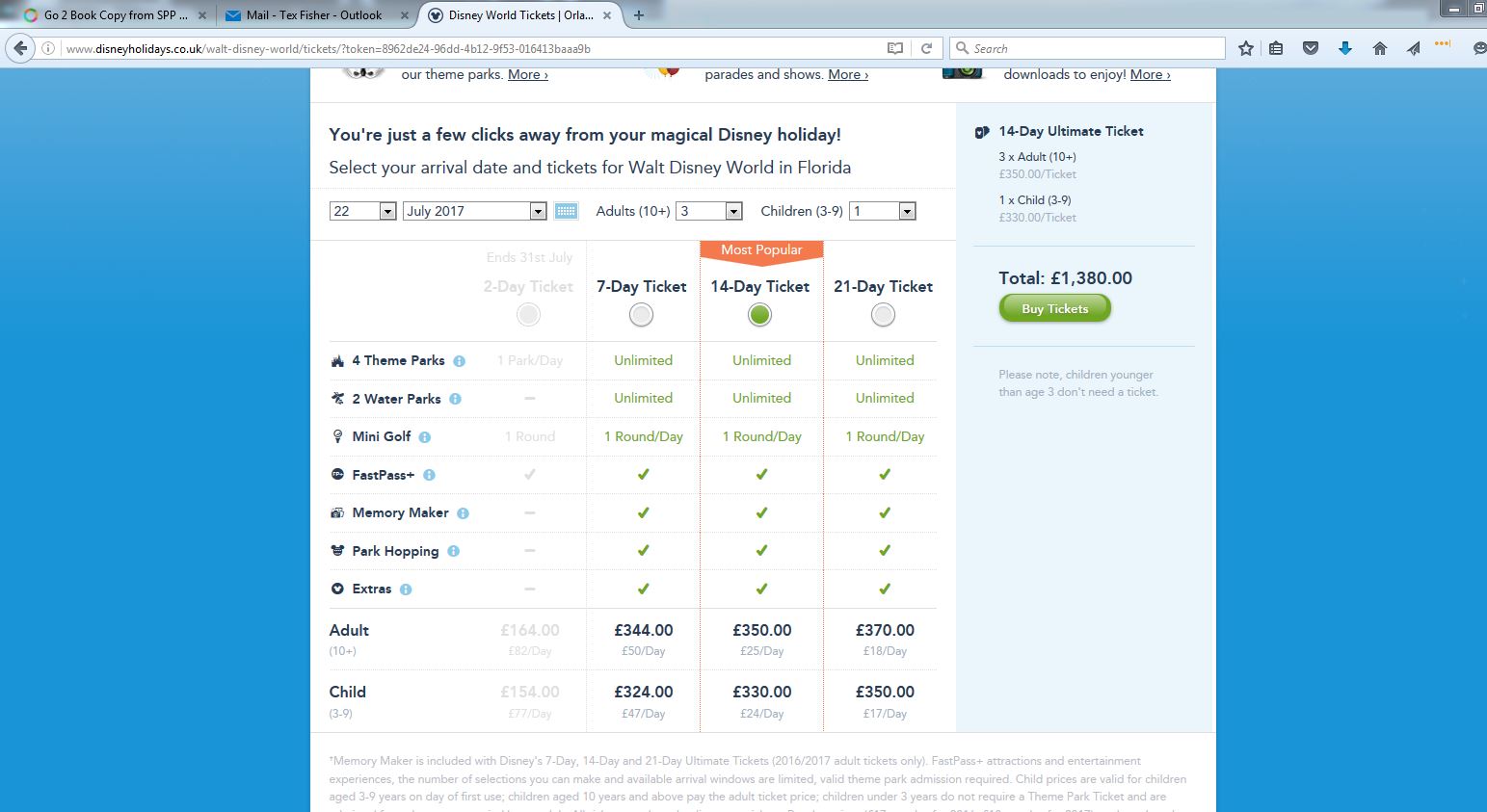Screen dimensions: 1487x812
Task: Click the Total: £1,380.00 text
Action: (1065, 278)
